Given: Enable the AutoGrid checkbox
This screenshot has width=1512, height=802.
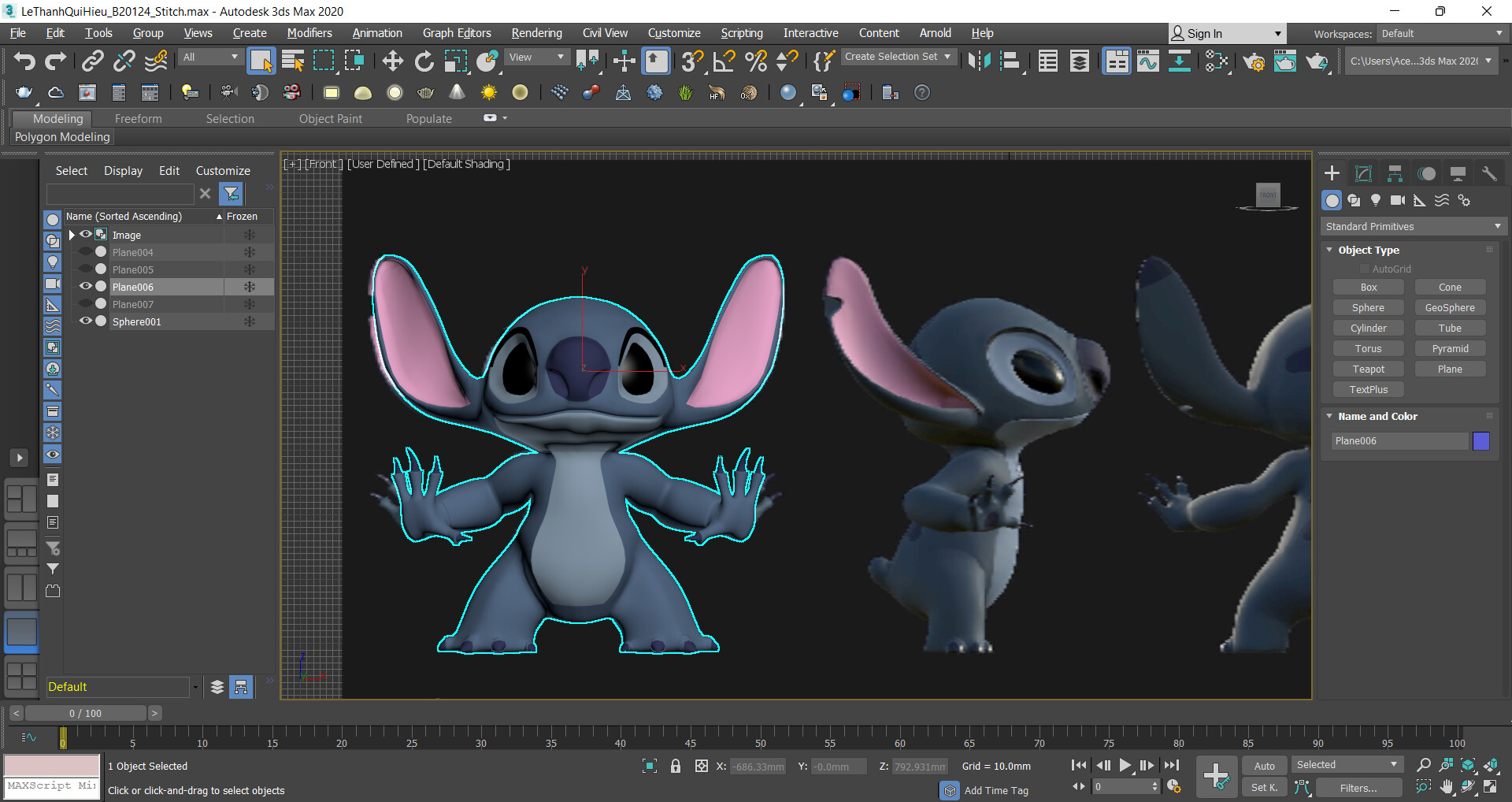Looking at the screenshot, I should click(1366, 269).
